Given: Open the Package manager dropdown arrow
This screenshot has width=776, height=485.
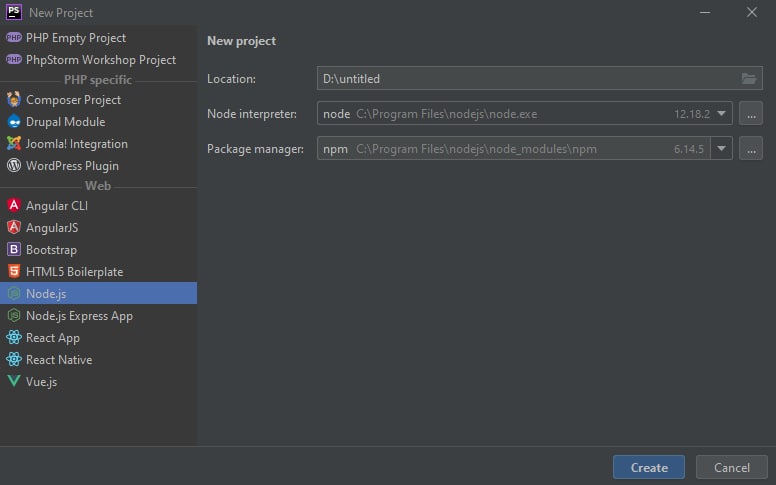Looking at the screenshot, I should click(722, 148).
